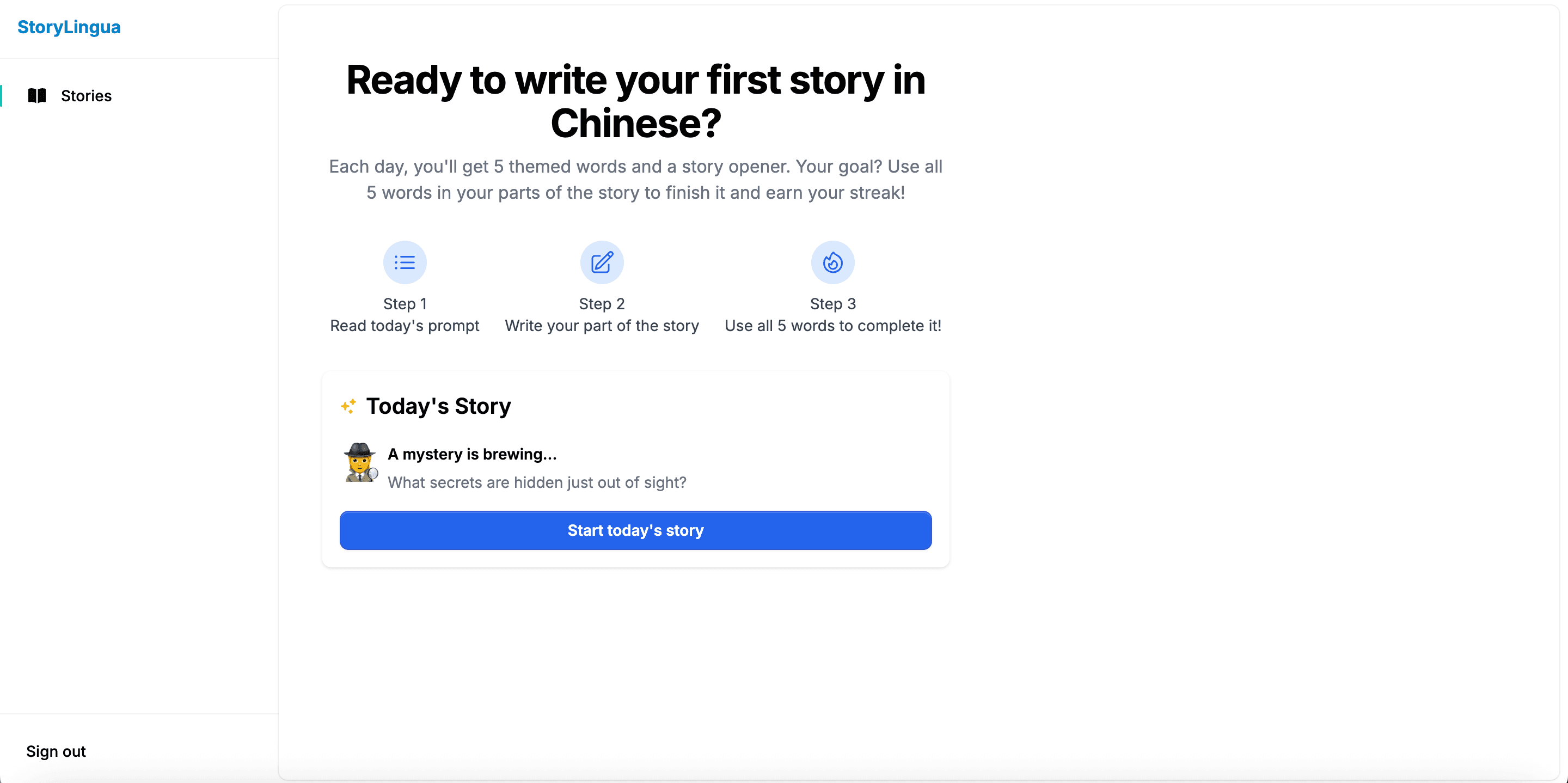Click 'Use all 5 words to complete it!'

pos(832,326)
